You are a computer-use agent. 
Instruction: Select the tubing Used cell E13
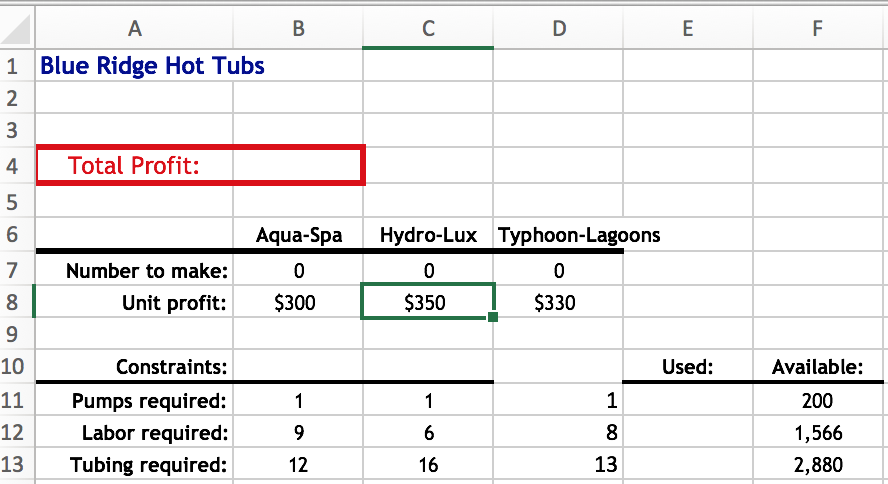tap(688, 465)
